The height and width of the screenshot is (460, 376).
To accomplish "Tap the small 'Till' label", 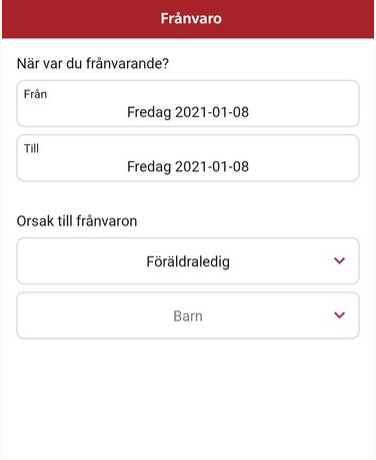I will pos(31,149).
